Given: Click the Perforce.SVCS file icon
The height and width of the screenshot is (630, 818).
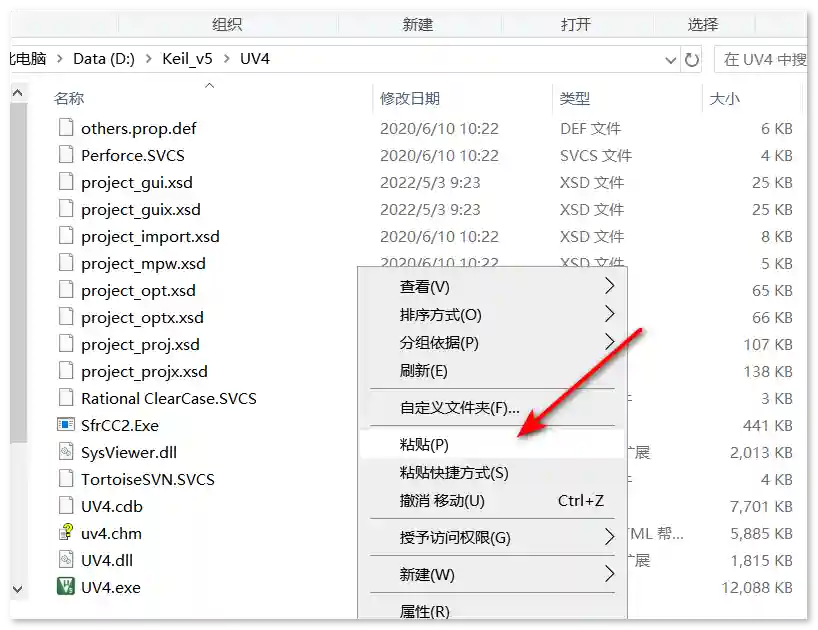Looking at the screenshot, I should (x=66, y=155).
